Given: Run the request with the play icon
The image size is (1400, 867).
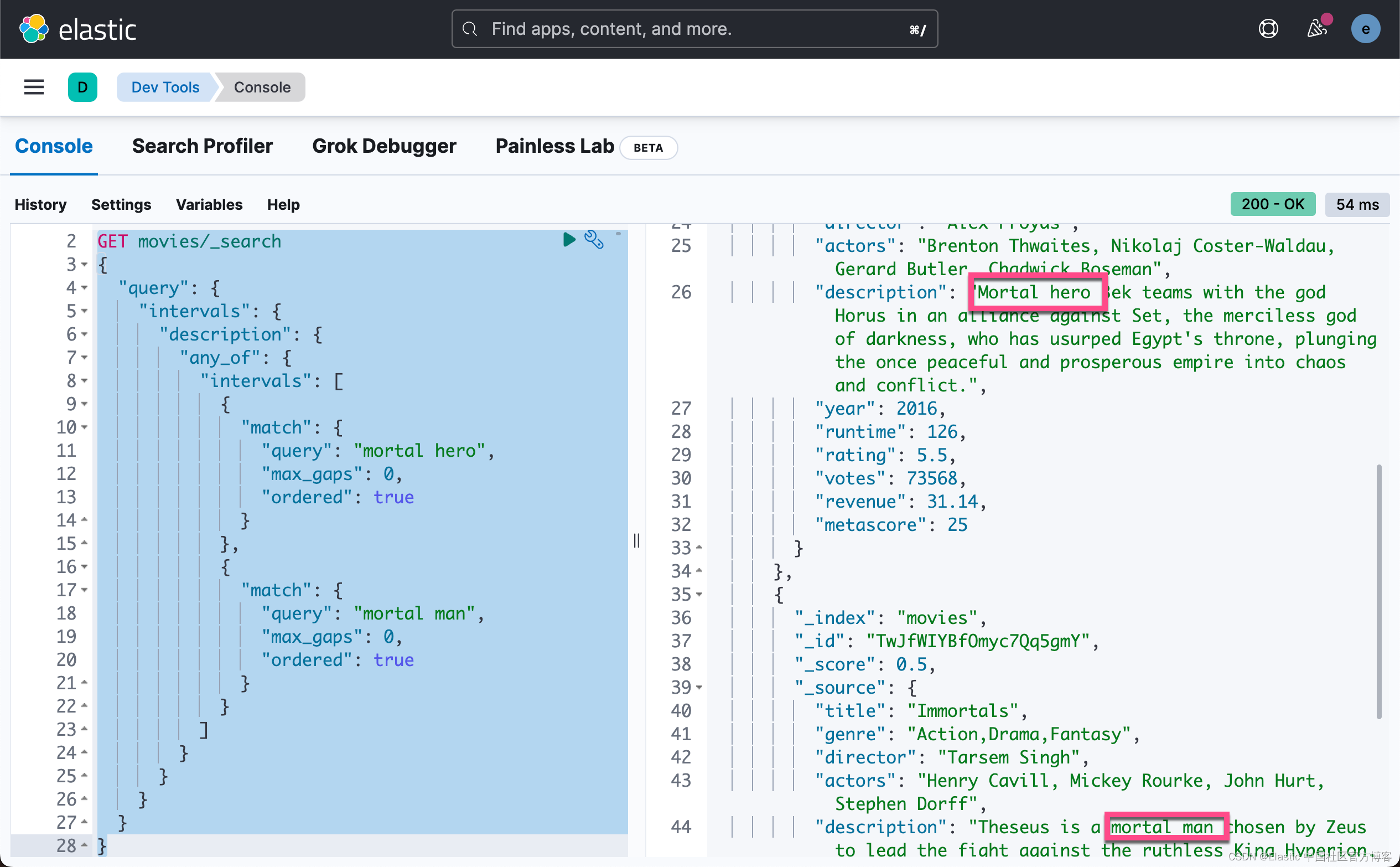Looking at the screenshot, I should coord(568,240).
